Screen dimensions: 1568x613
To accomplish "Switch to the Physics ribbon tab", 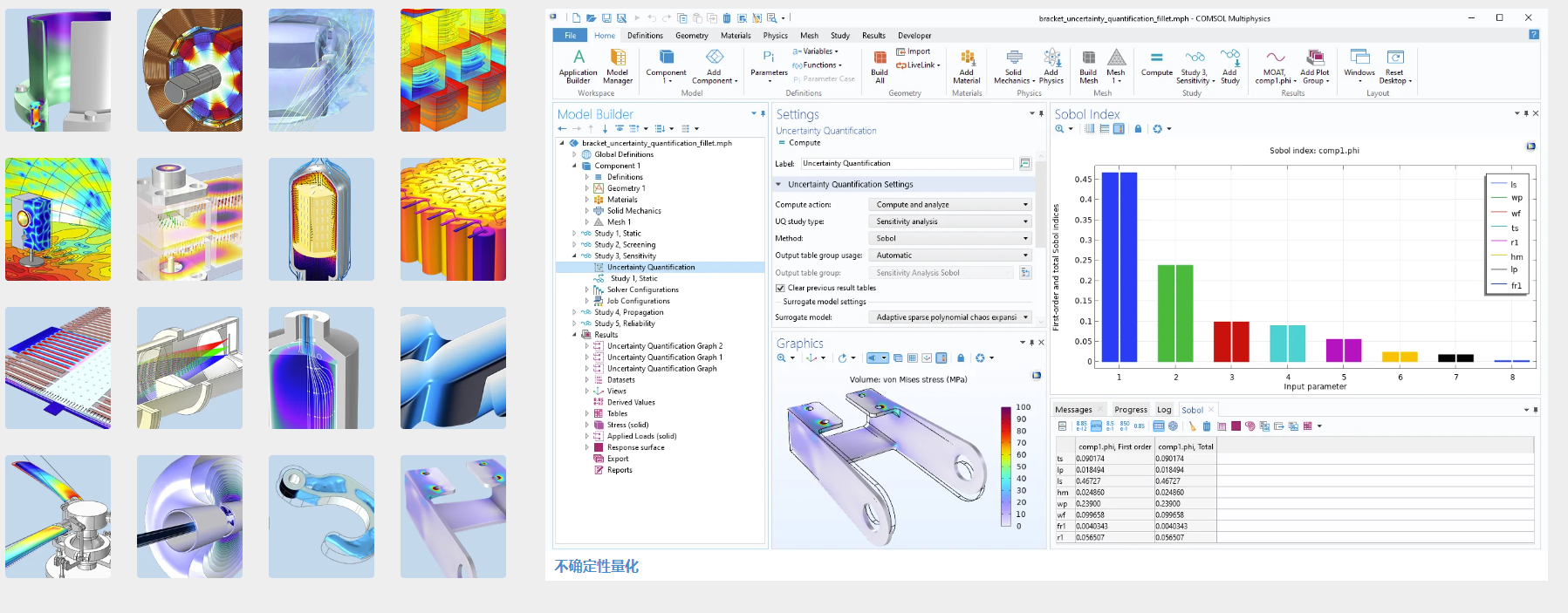I will point(775,36).
